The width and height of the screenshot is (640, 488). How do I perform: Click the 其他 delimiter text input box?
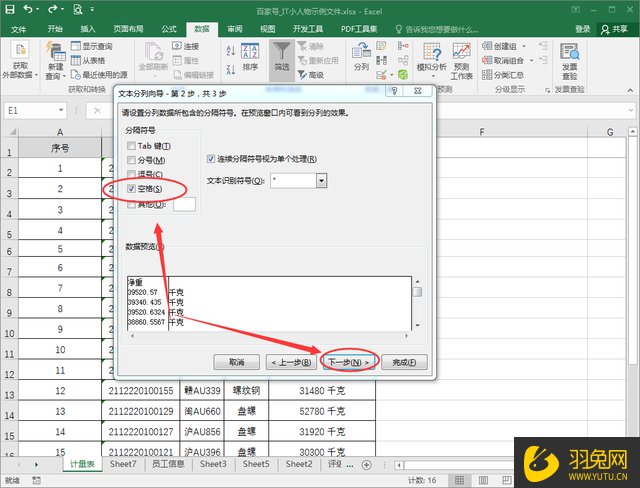(184, 204)
